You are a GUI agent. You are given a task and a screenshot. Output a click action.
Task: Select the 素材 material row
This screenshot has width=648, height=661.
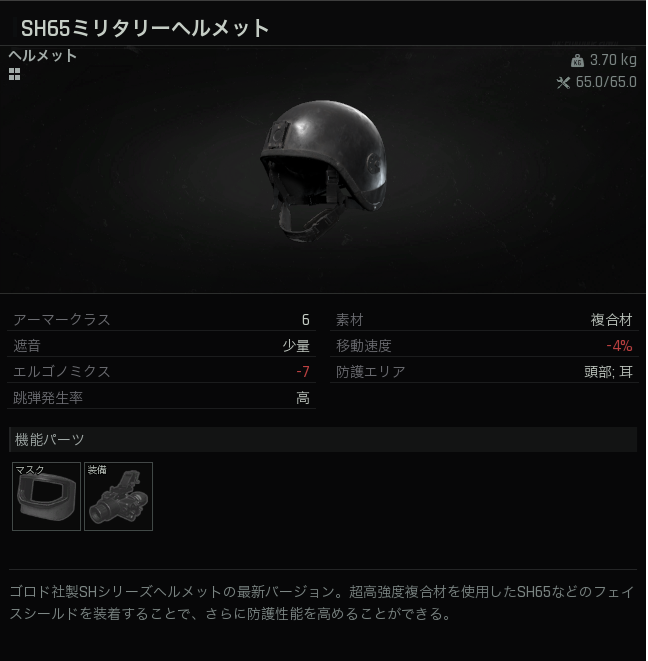click(x=484, y=320)
